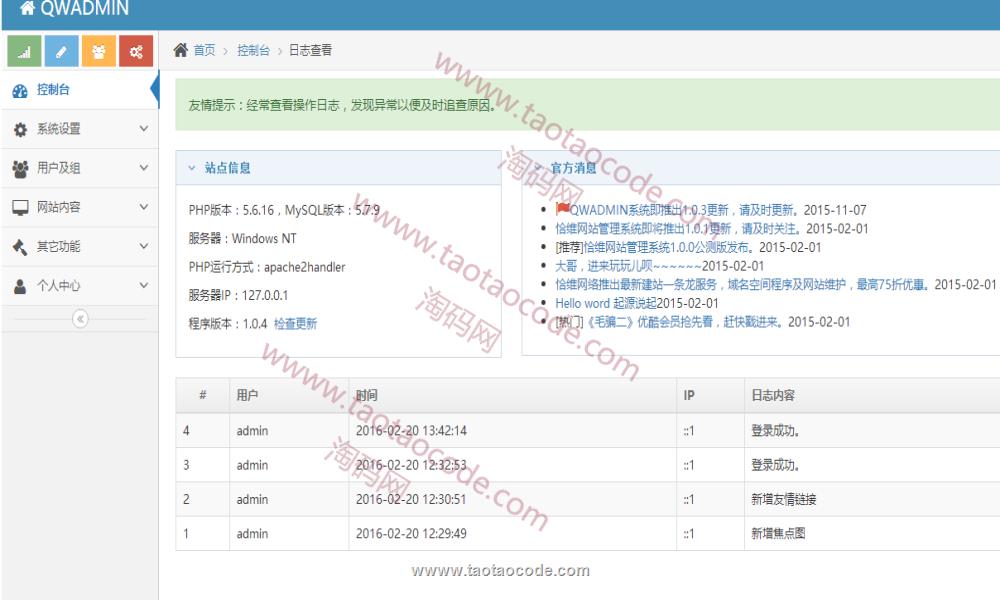Expand the 其它功能 menu arrow

click(143, 246)
